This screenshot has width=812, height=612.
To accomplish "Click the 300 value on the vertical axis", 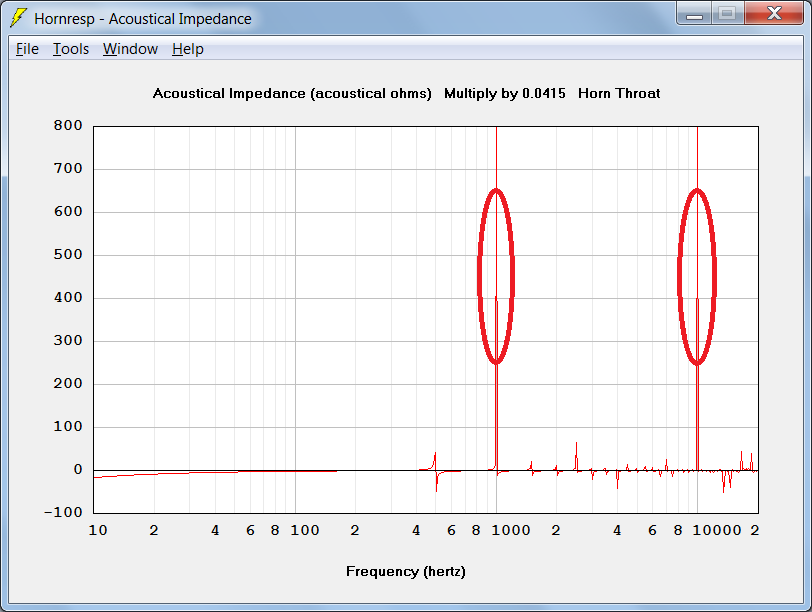I will 68,340.
